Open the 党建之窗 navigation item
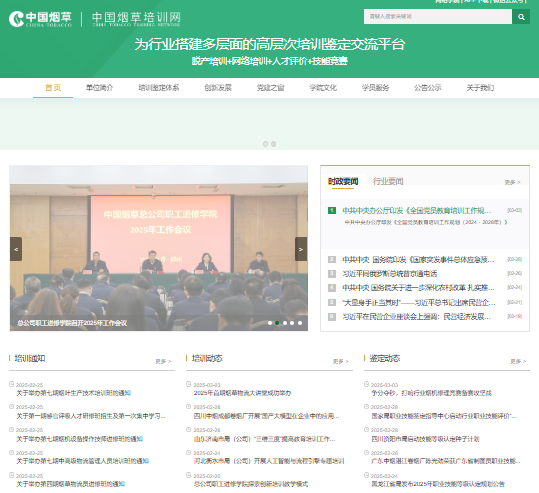The height and width of the screenshot is (493, 539). [x=271, y=88]
